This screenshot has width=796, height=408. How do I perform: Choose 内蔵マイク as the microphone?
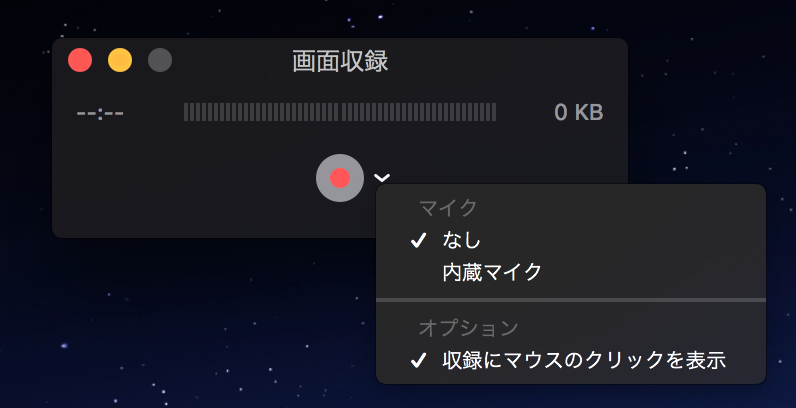click(x=571, y=273)
